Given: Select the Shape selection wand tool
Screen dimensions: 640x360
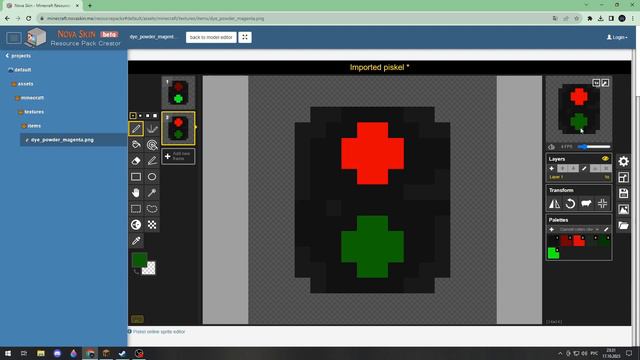Looking at the screenshot, I should (x=152, y=193).
